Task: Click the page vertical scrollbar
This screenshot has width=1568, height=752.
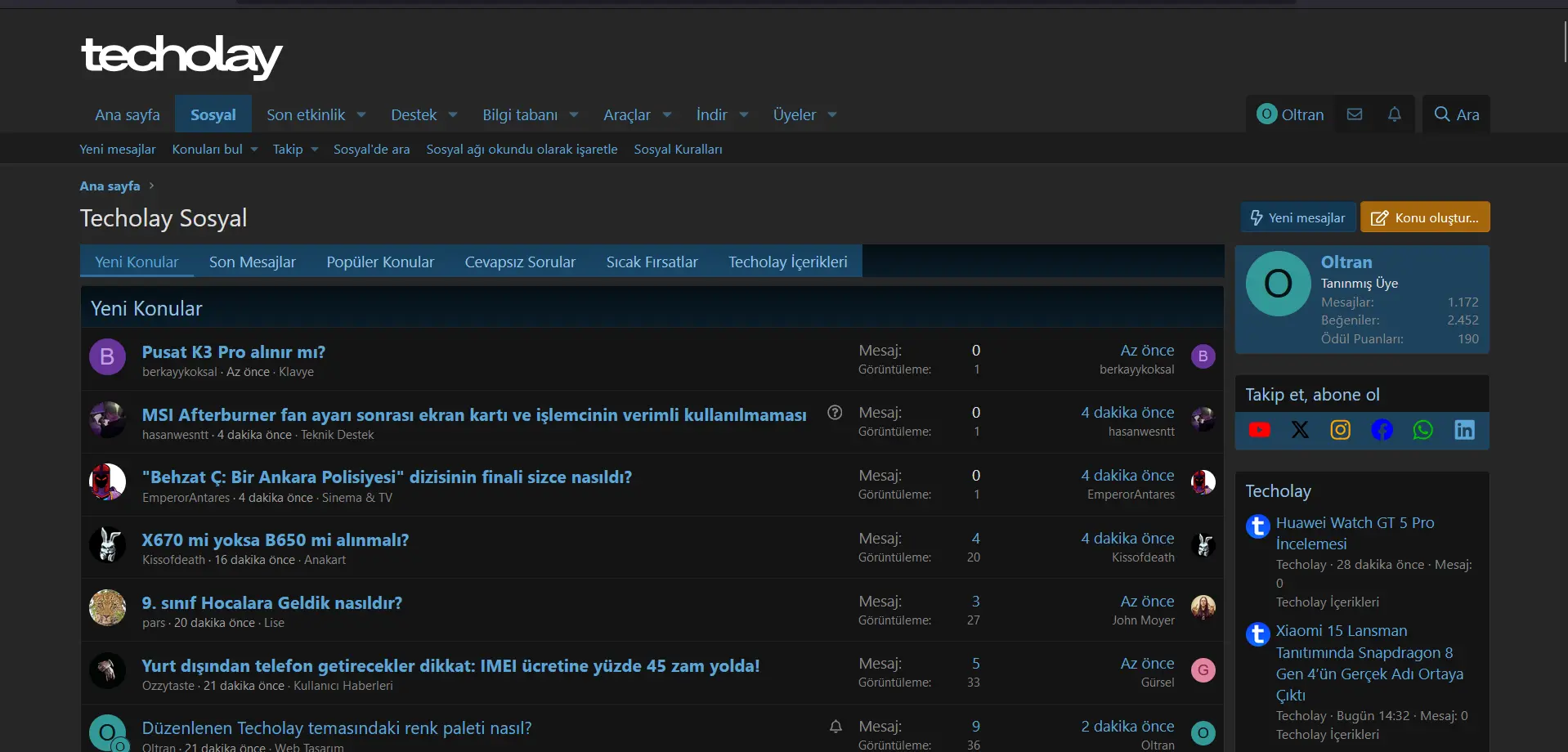Action: [1565, 41]
